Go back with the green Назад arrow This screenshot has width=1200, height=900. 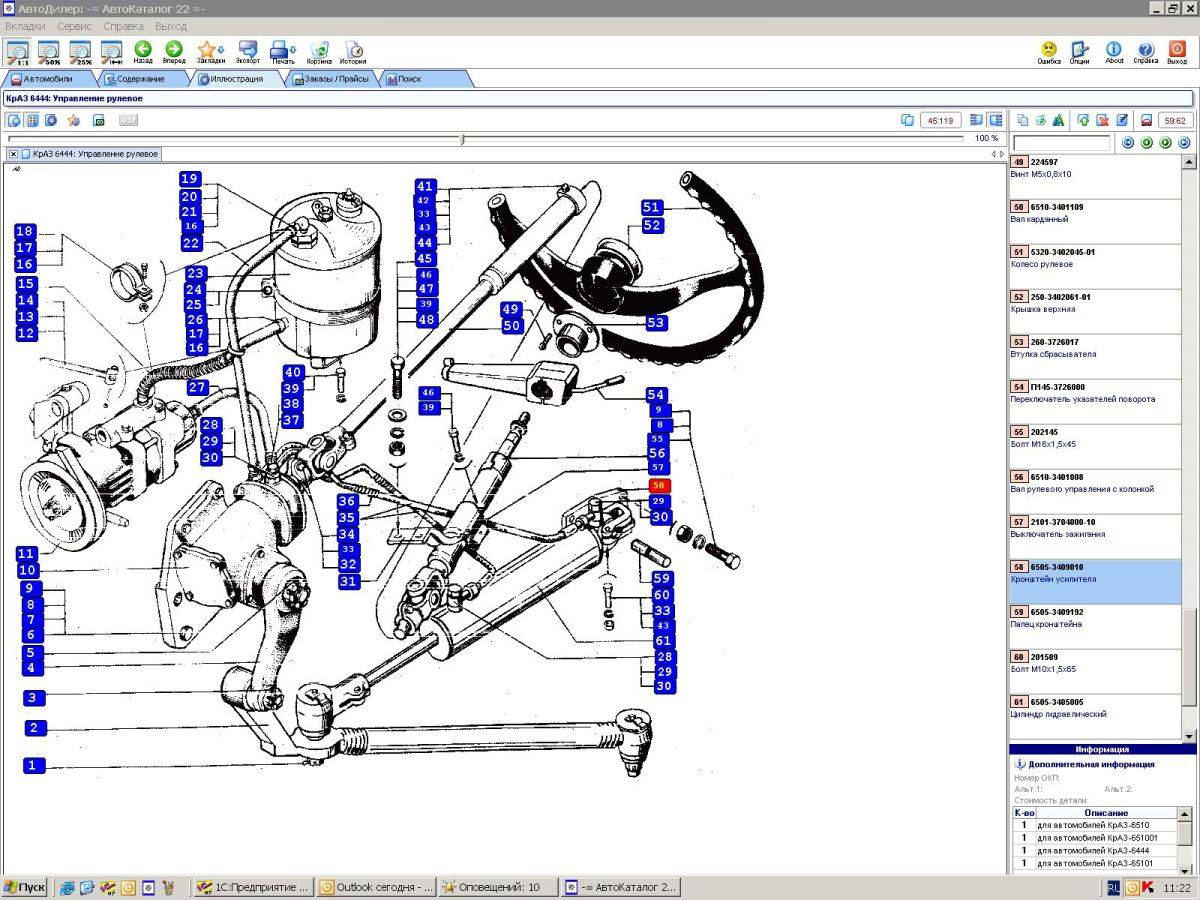143,52
